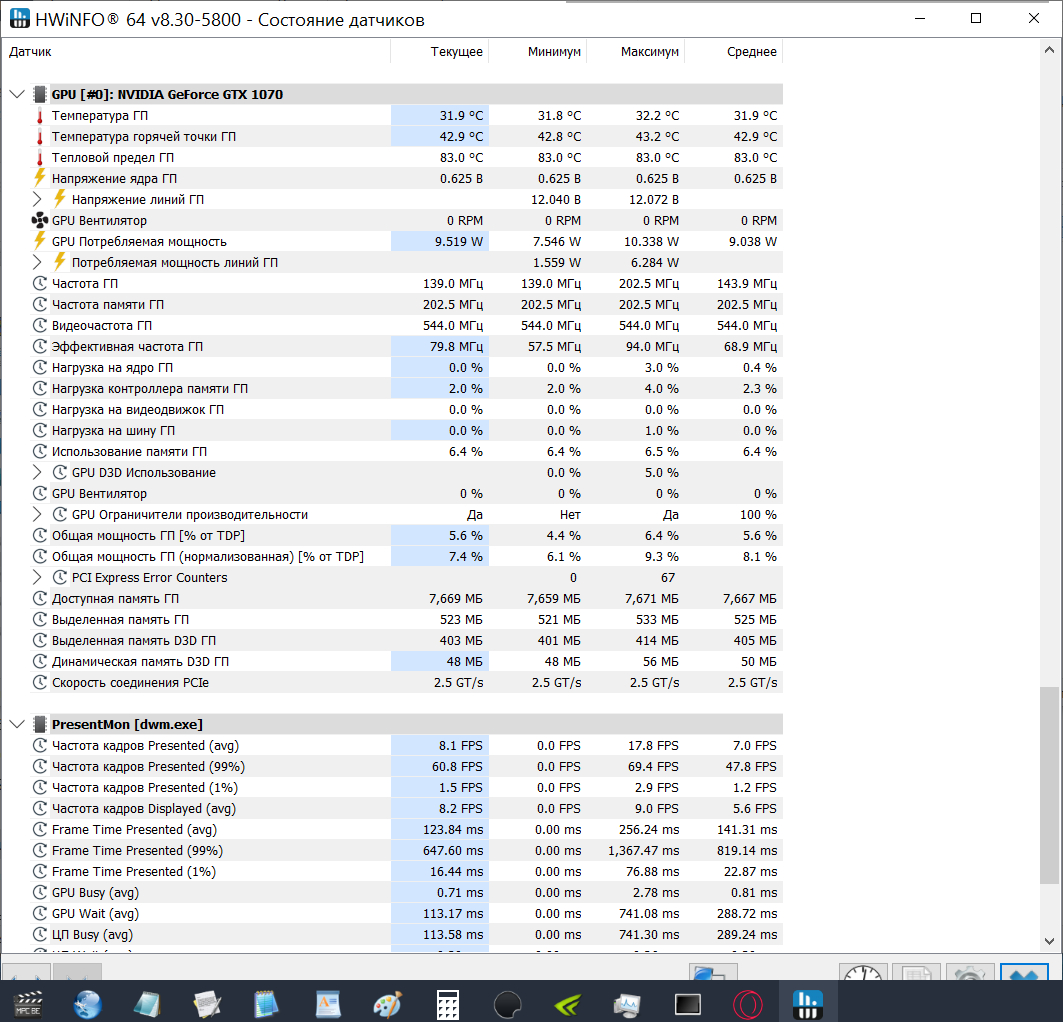Select Частота кадров Presented (avg) row

407,745
